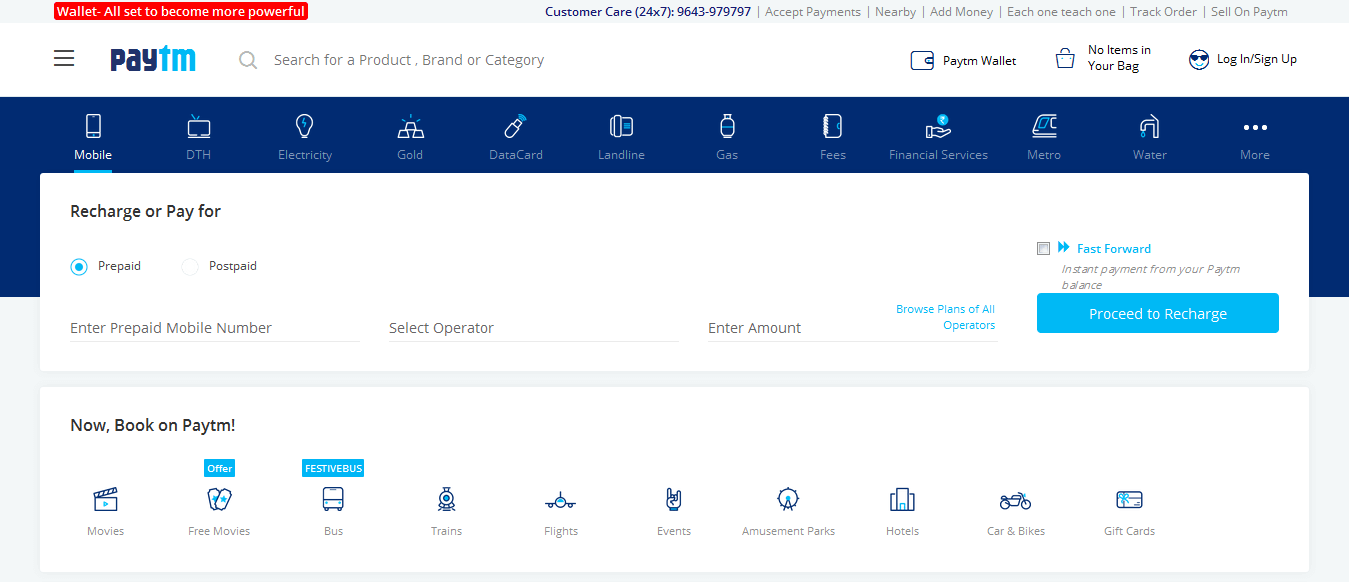Enable the Fast Forward checkbox
Image resolution: width=1349 pixels, height=582 pixels.
pos(1044,249)
